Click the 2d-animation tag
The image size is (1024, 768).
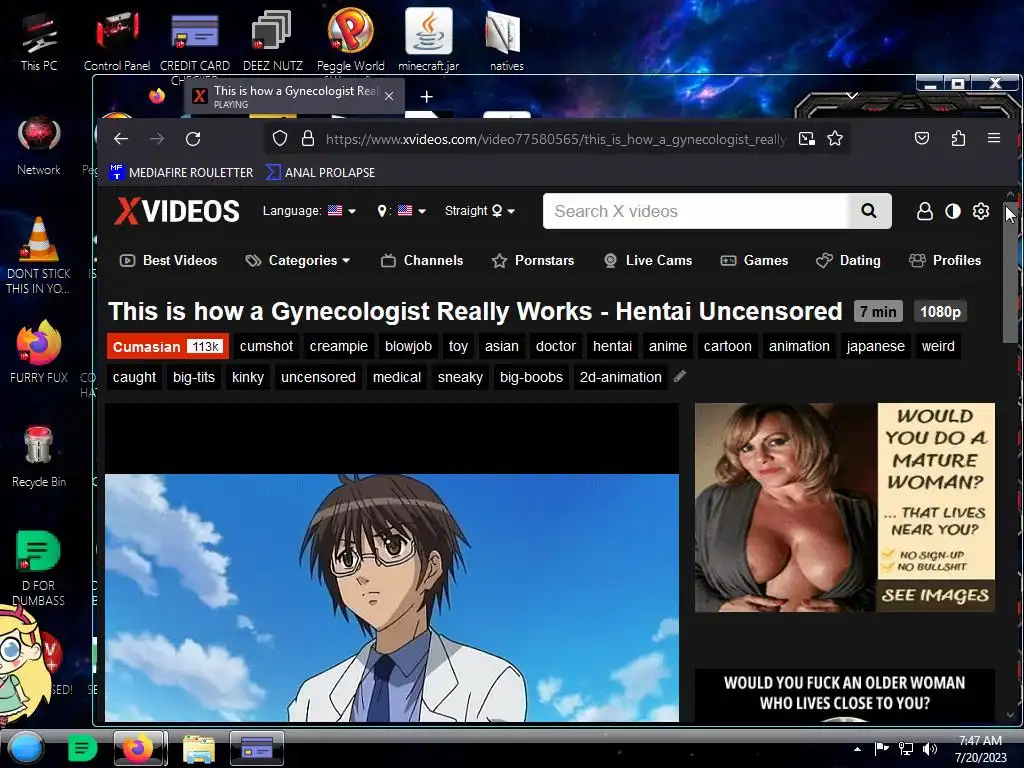(620, 377)
